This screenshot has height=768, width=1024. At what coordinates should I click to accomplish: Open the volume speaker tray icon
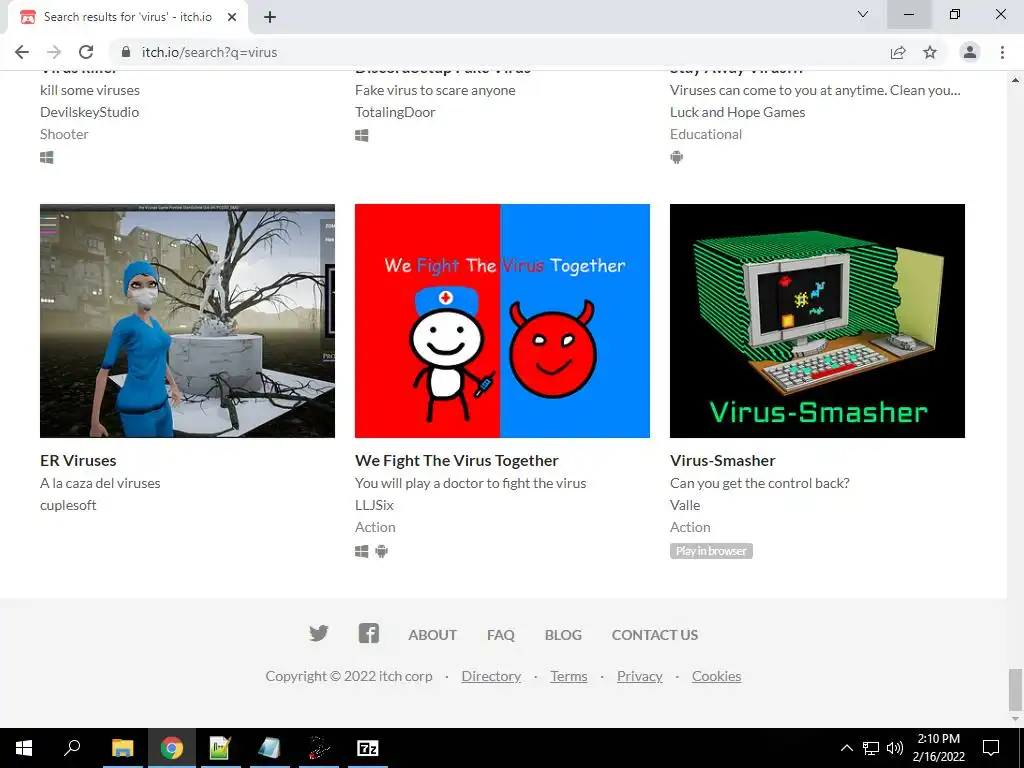(x=895, y=748)
